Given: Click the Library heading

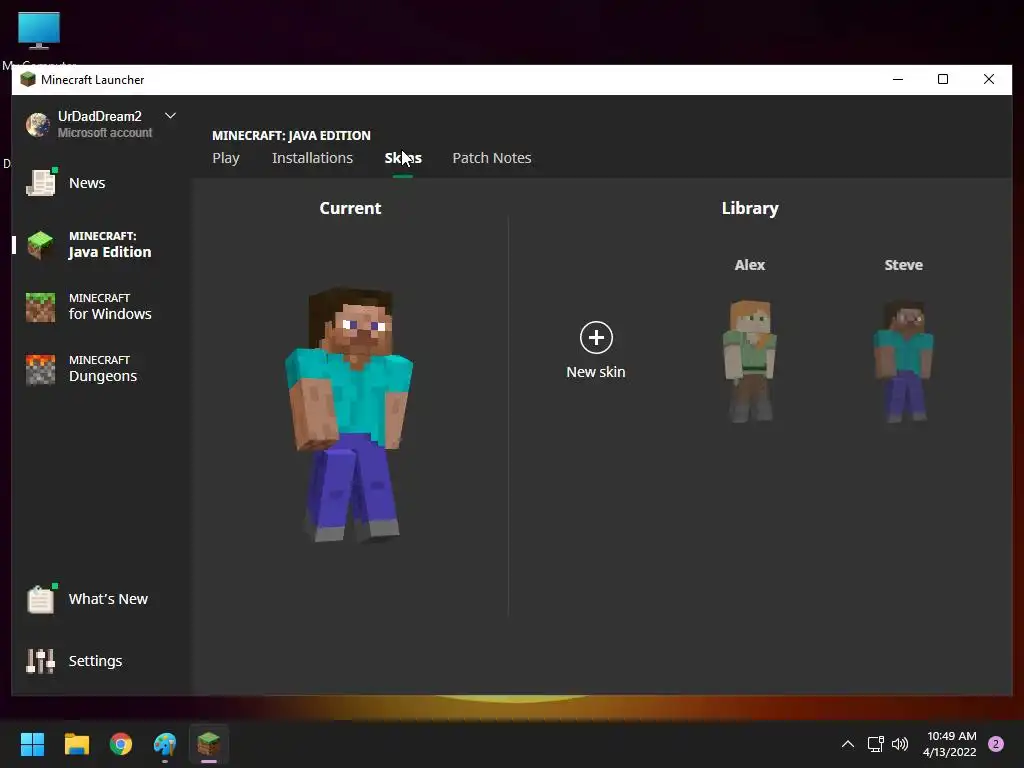Looking at the screenshot, I should pos(750,208).
